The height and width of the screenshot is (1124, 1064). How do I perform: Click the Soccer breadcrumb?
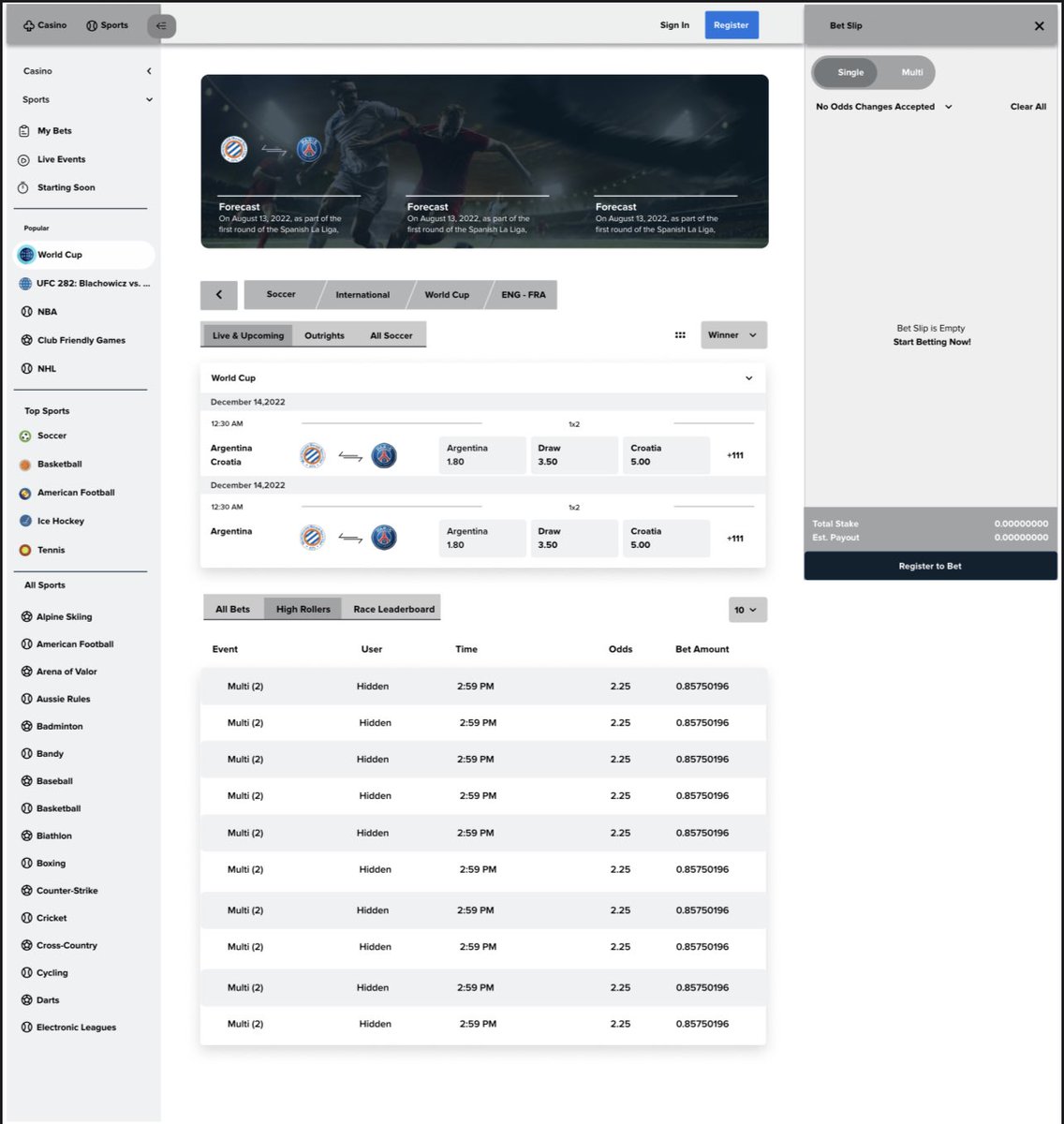(x=281, y=294)
